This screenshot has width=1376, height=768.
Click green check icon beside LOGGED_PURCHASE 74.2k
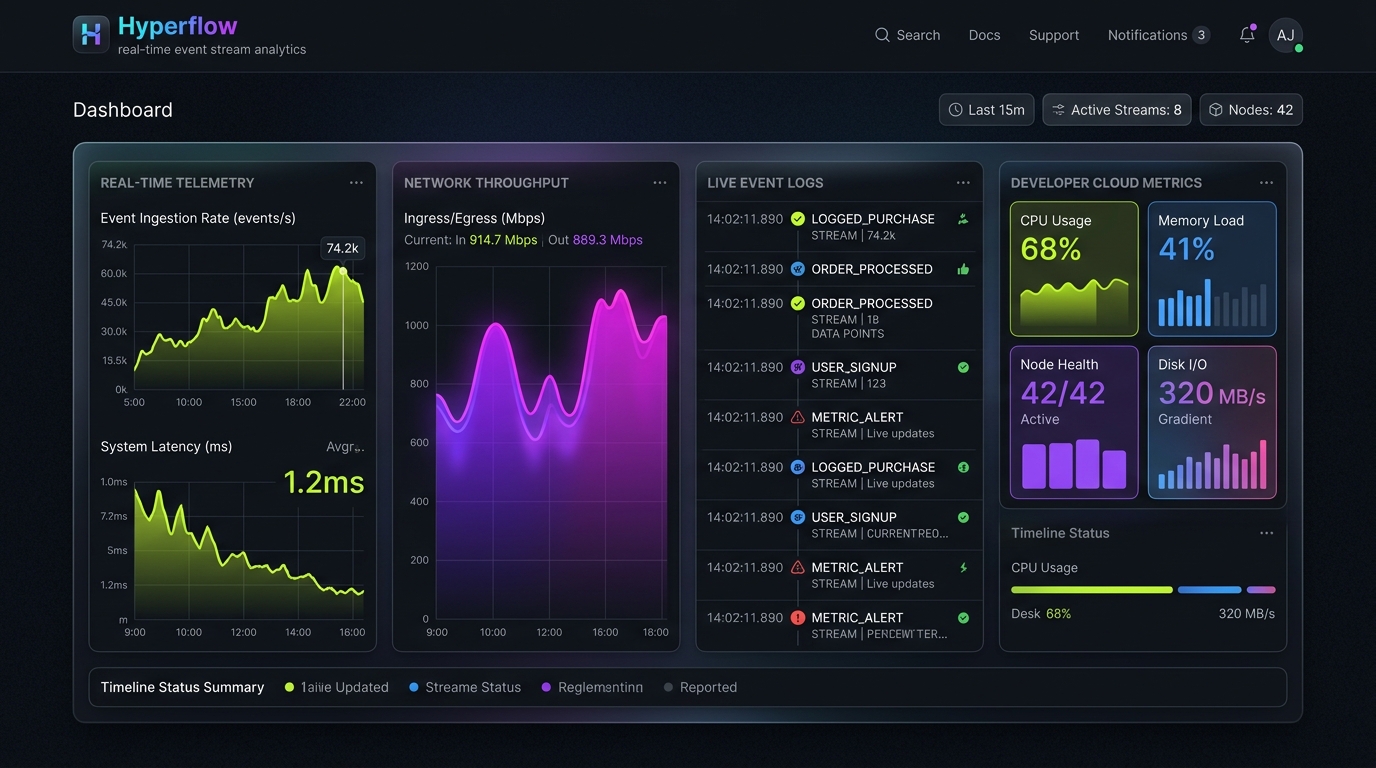pos(797,219)
